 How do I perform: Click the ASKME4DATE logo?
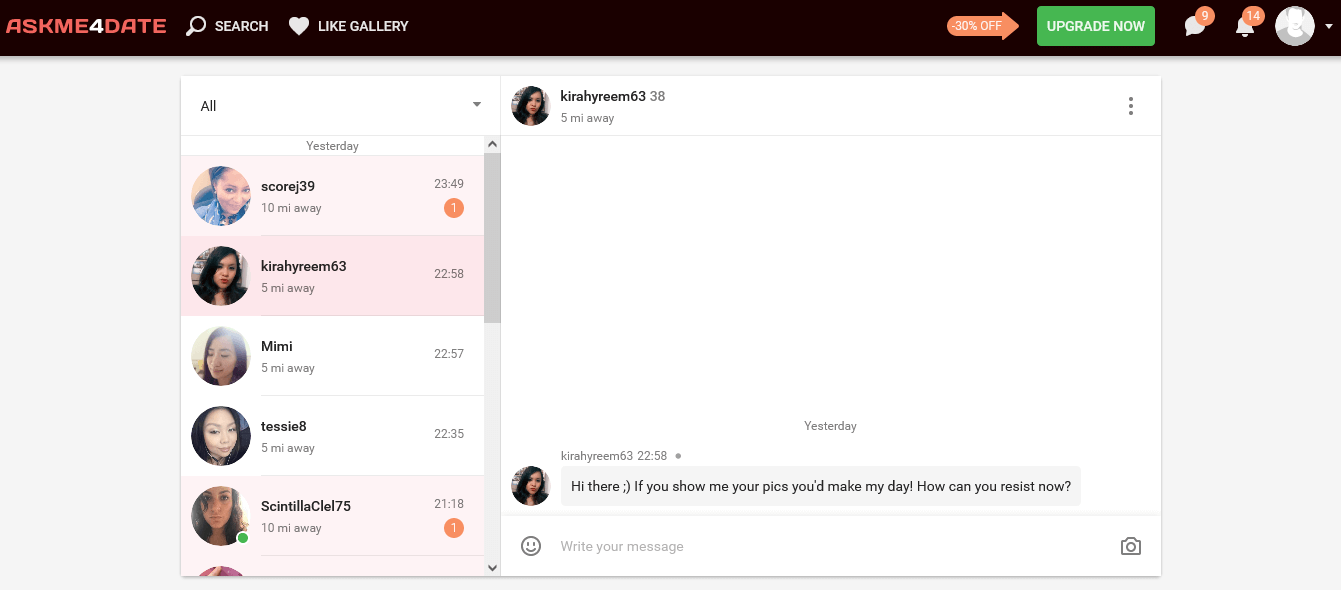point(86,26)
